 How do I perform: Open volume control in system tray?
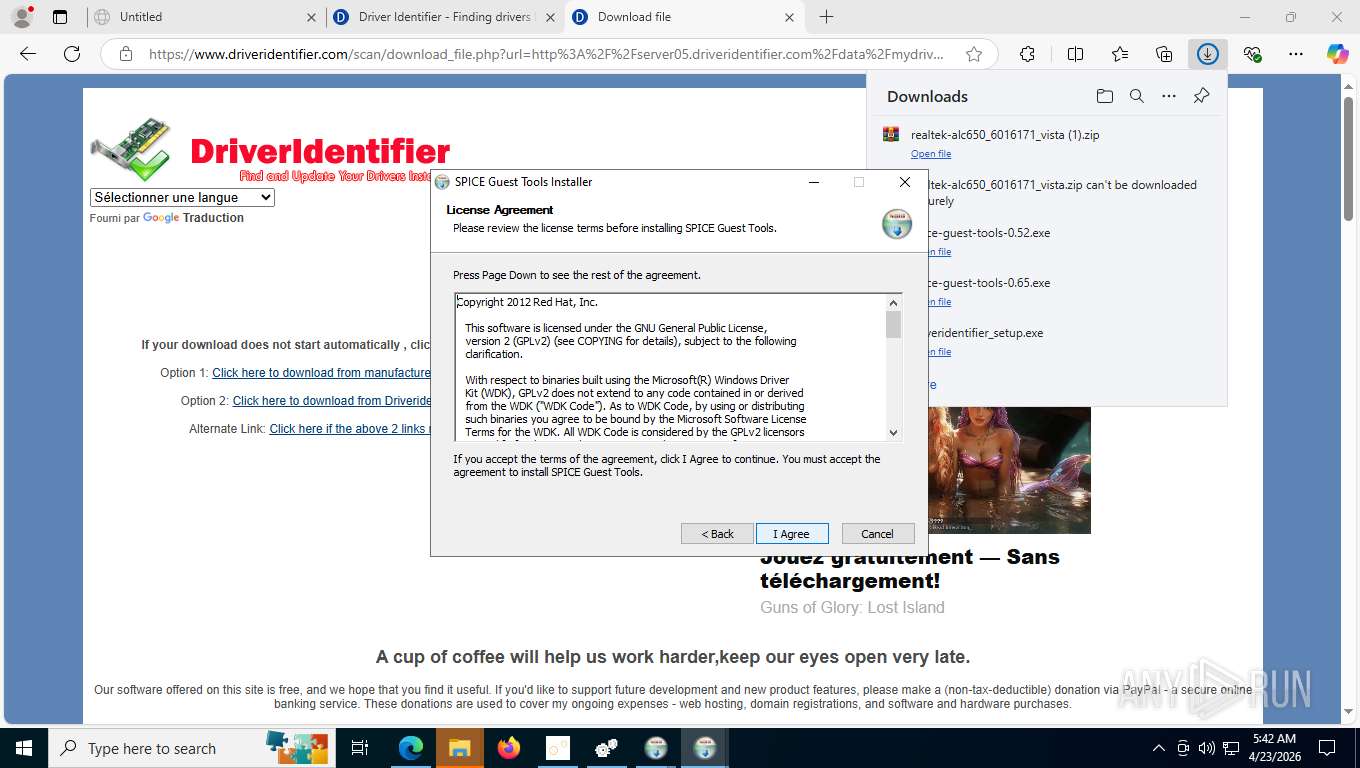pyautogui.click(x=1207, y=748)
